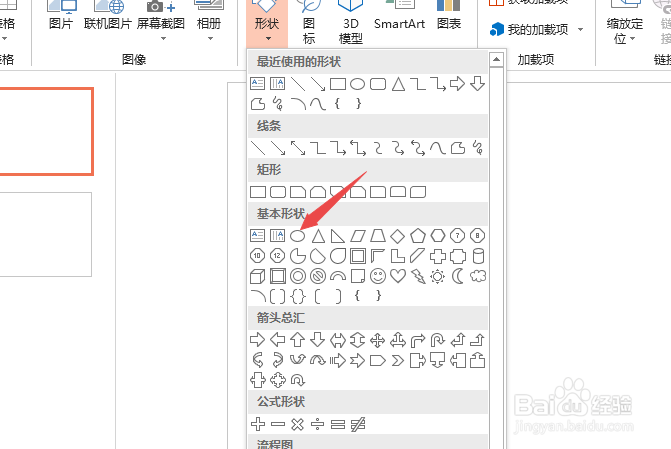Select the donut ring shape
671x449 pixels.
tap(297, 276)
